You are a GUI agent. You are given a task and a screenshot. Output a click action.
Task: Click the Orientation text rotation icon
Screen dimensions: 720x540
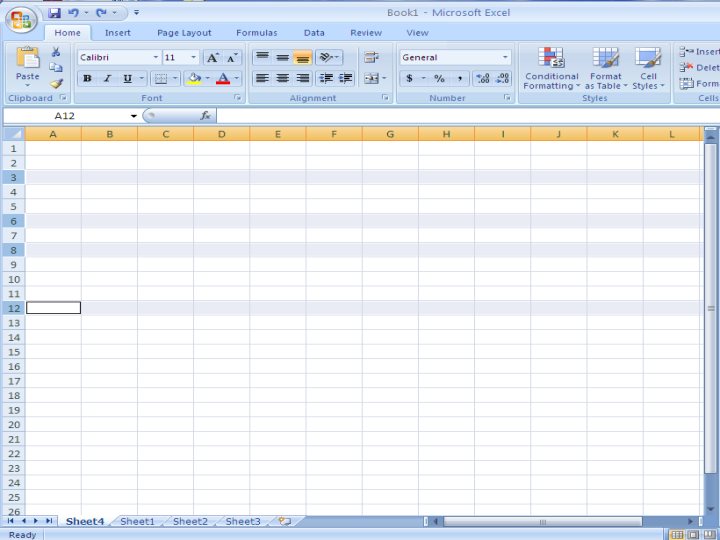[x=326, y=57]
